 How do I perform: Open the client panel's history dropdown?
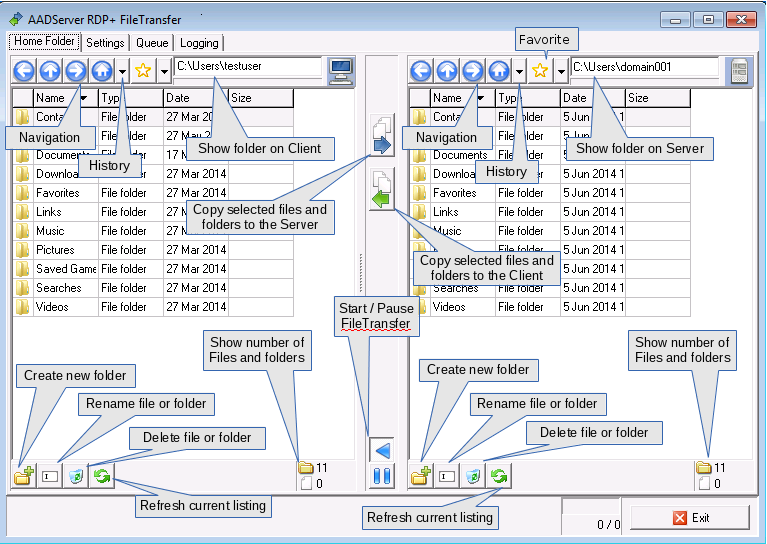[122, 71]
